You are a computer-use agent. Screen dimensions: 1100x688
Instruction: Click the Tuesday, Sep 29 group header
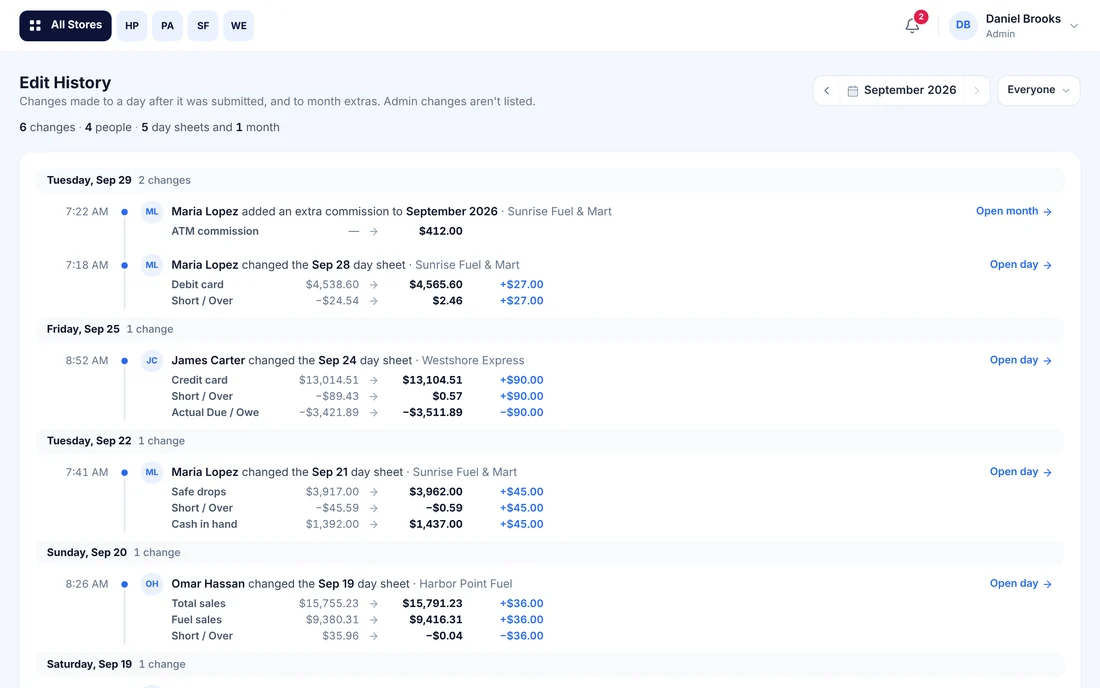click(550, 180)
